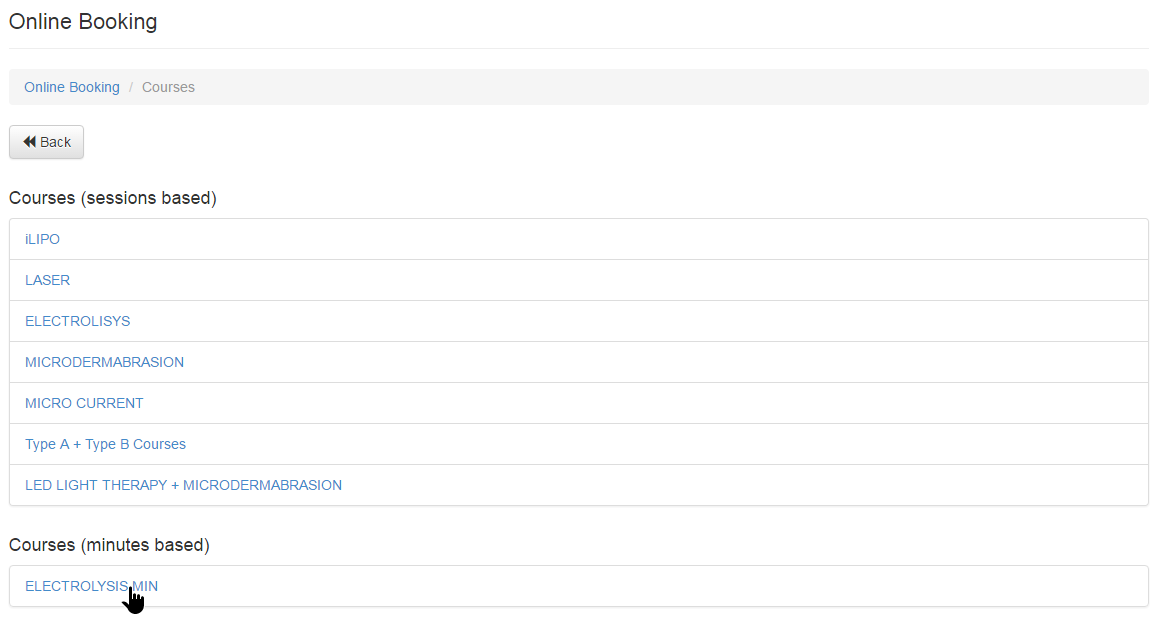Choose LED LIGHT THERAPY + MICRODERMABRASION course

(x=184, y=485)
